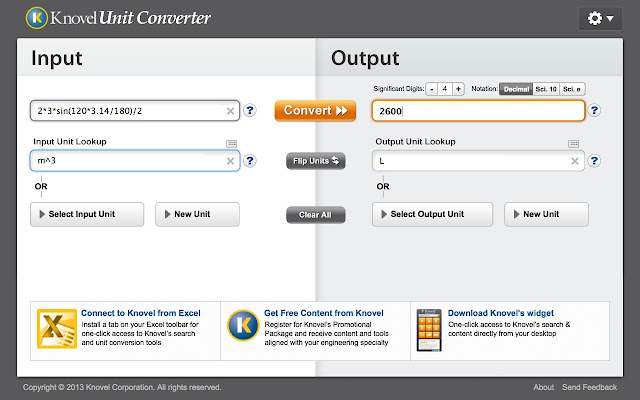This screenshot has height=400, width=640.
Task: Open Get Free Content from Knovel link
Action: (324, 313)
